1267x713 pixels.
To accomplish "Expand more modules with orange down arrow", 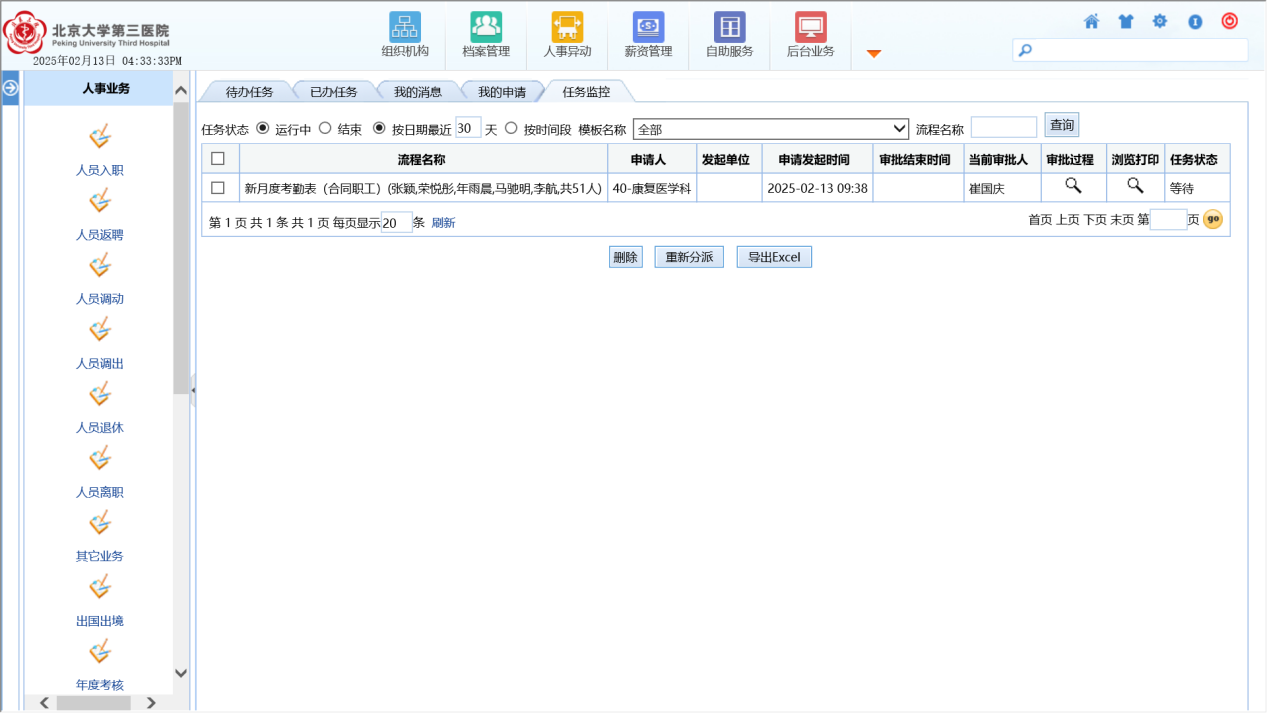I will [874, 54].
